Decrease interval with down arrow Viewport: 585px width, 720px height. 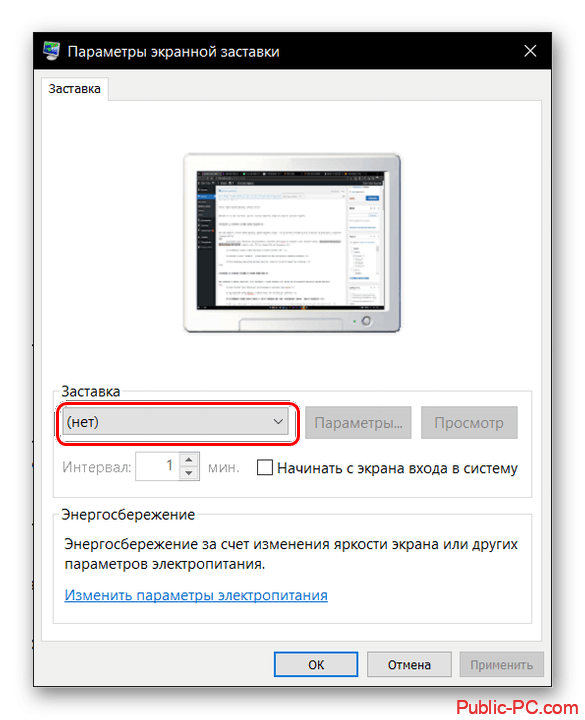click(189, 473)
